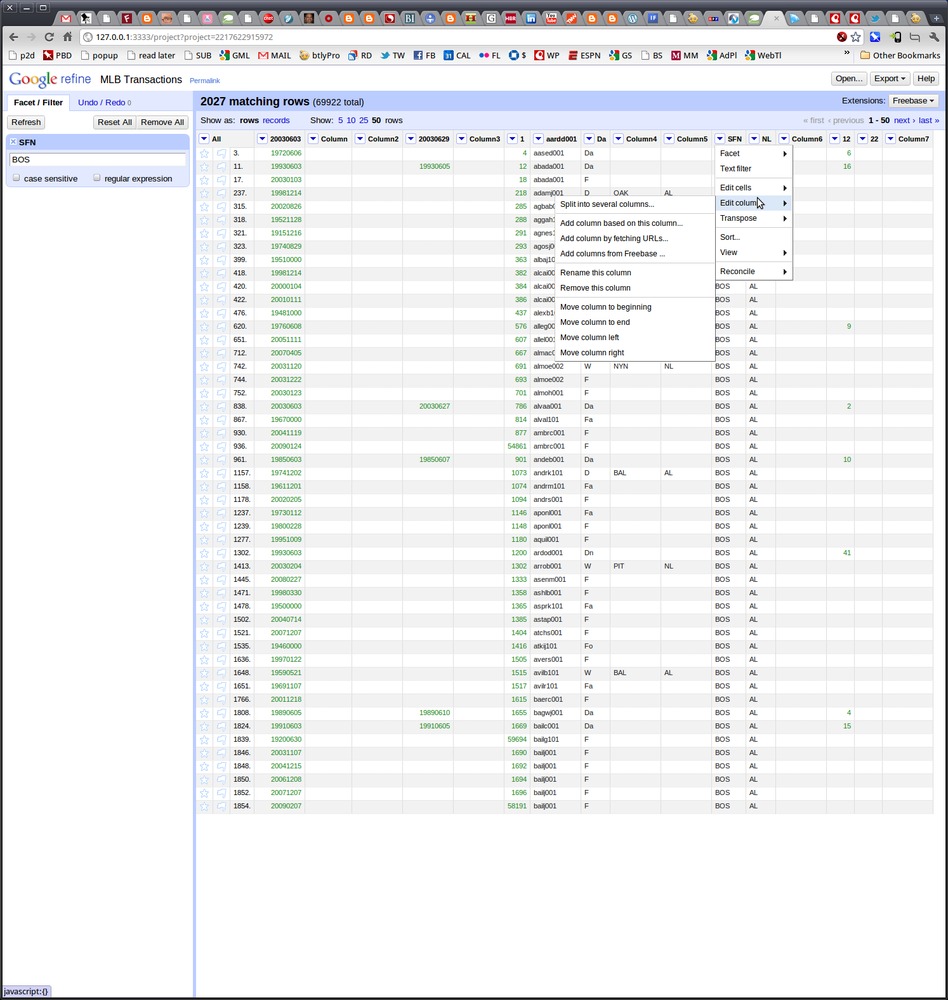The height and width of the screenshot is (1000, 948).
Task: Enable the case sensitive checkbox
Action: click(x=16, y=178)
